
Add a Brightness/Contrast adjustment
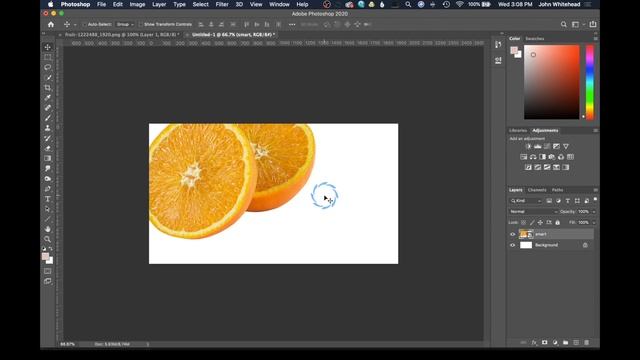pos(528,146)
